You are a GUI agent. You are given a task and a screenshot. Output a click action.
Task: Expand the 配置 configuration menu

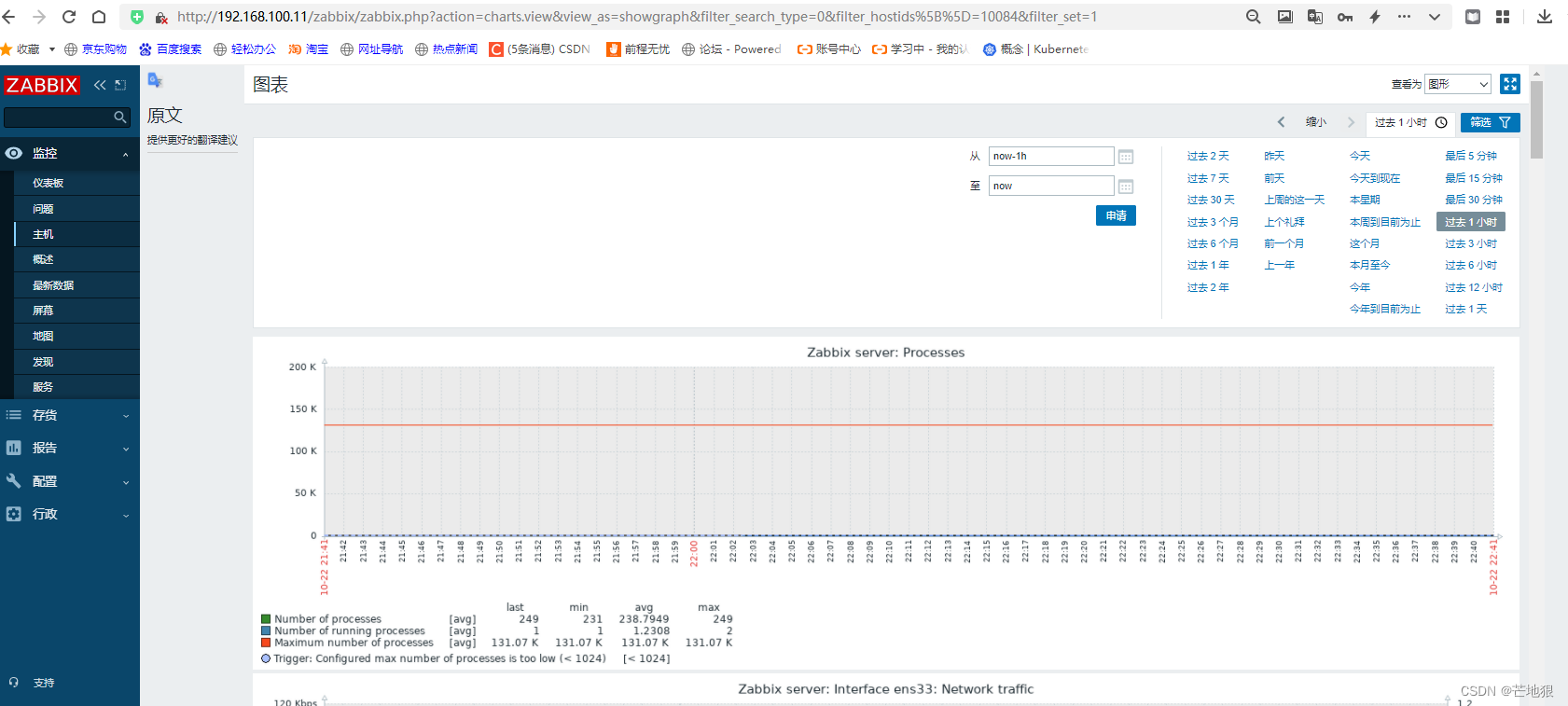coord(70,481)
